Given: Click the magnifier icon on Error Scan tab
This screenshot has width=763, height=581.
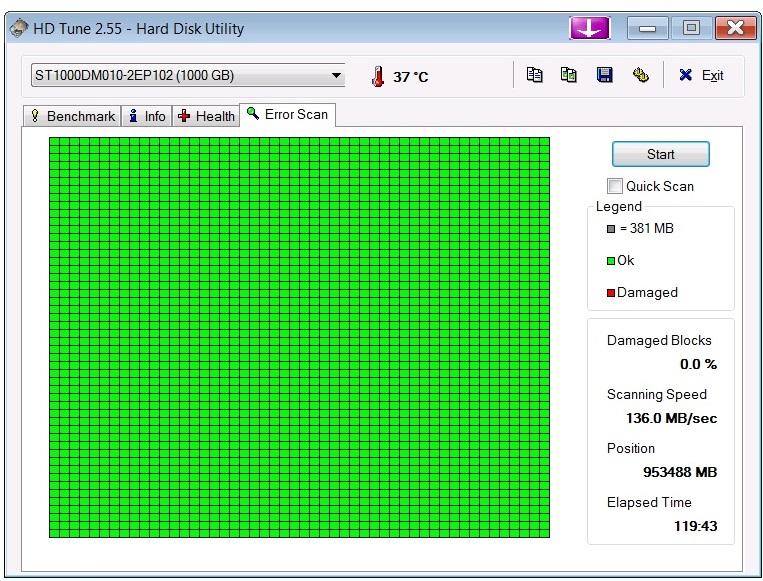Looking at the screenshot, I should [253, 113].
